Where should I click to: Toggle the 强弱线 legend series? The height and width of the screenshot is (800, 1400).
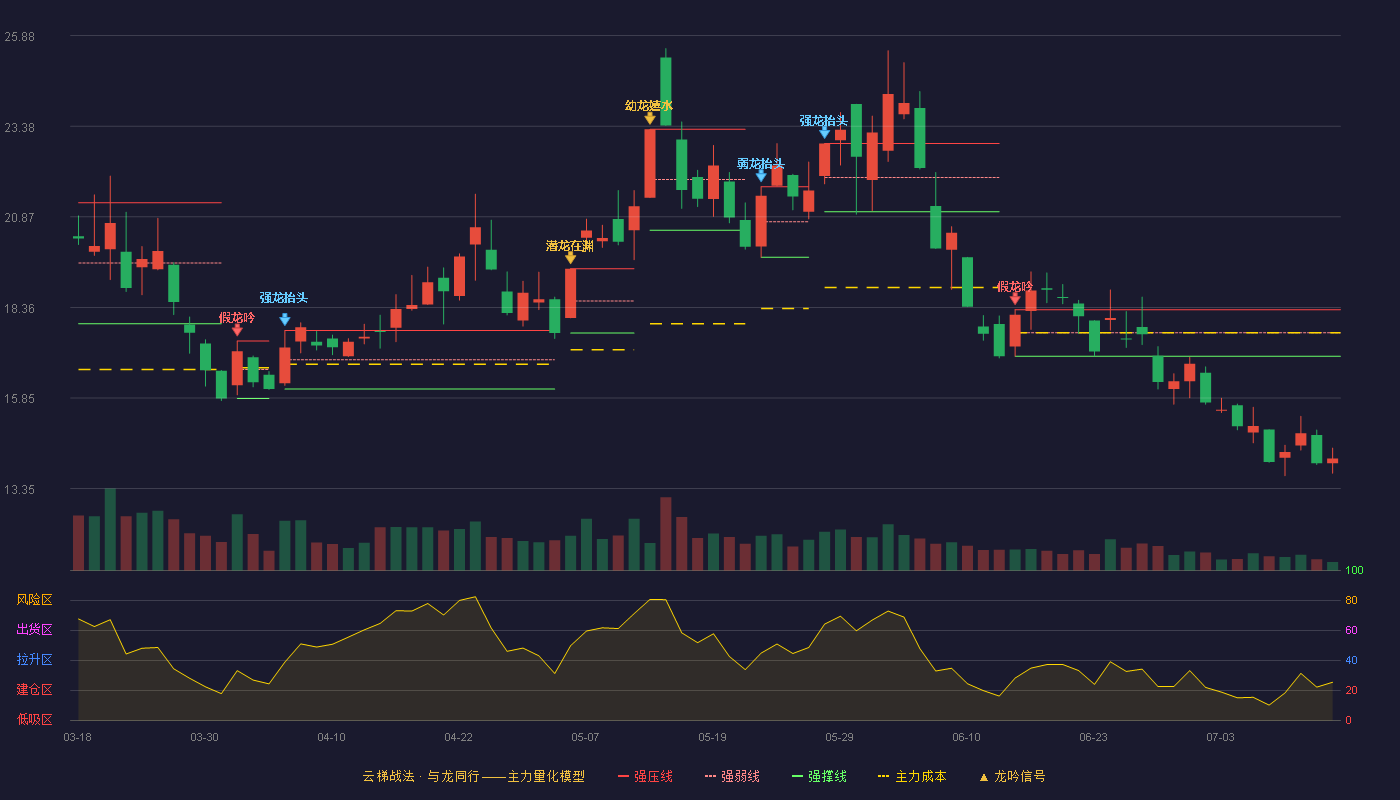click(x=732, y=776)
